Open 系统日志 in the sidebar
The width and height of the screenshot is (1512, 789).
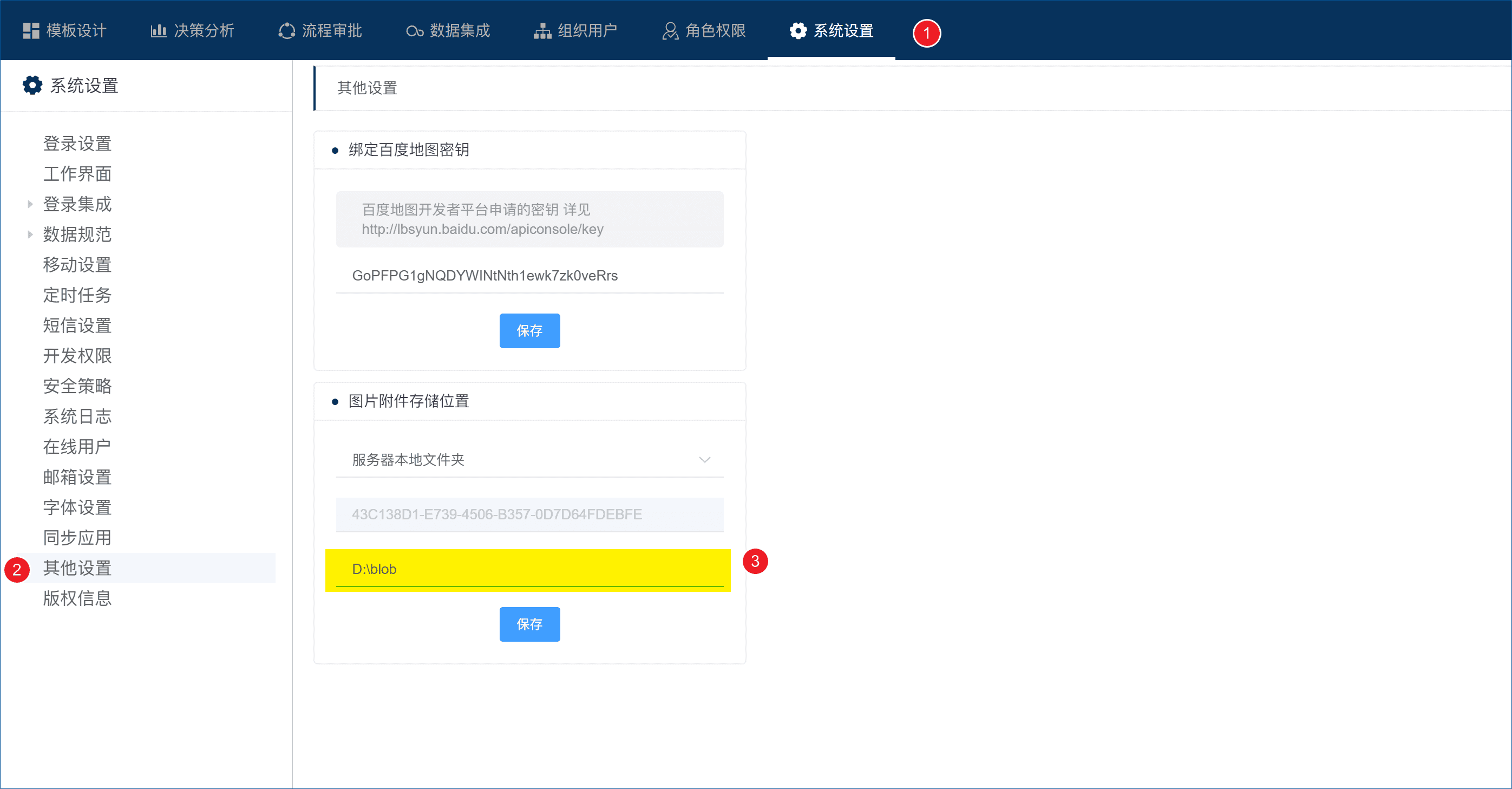click(x=77, y=416)
